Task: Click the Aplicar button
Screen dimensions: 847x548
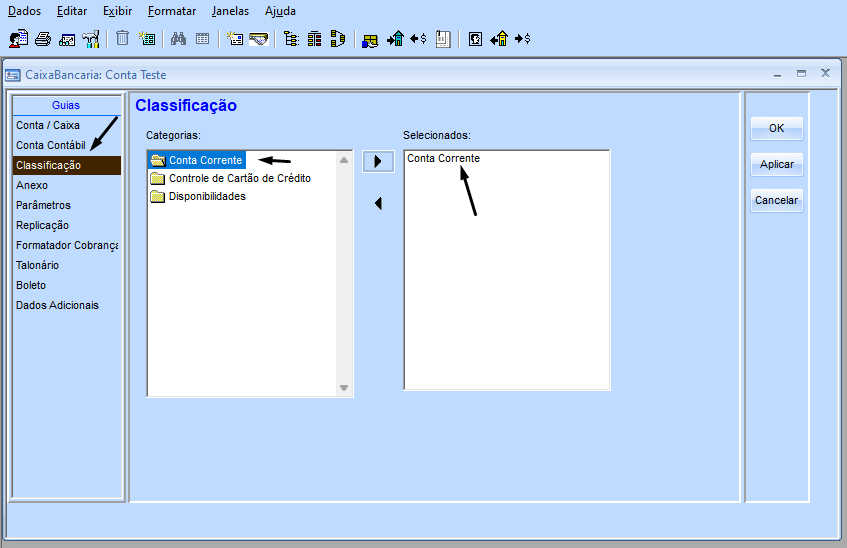Action: point(776,165)
